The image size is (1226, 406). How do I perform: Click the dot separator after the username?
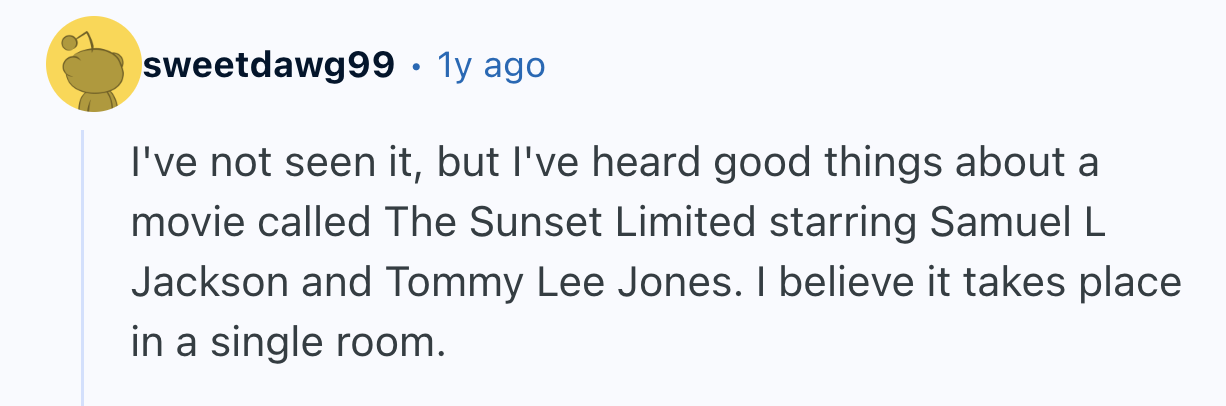click(416, 67)
